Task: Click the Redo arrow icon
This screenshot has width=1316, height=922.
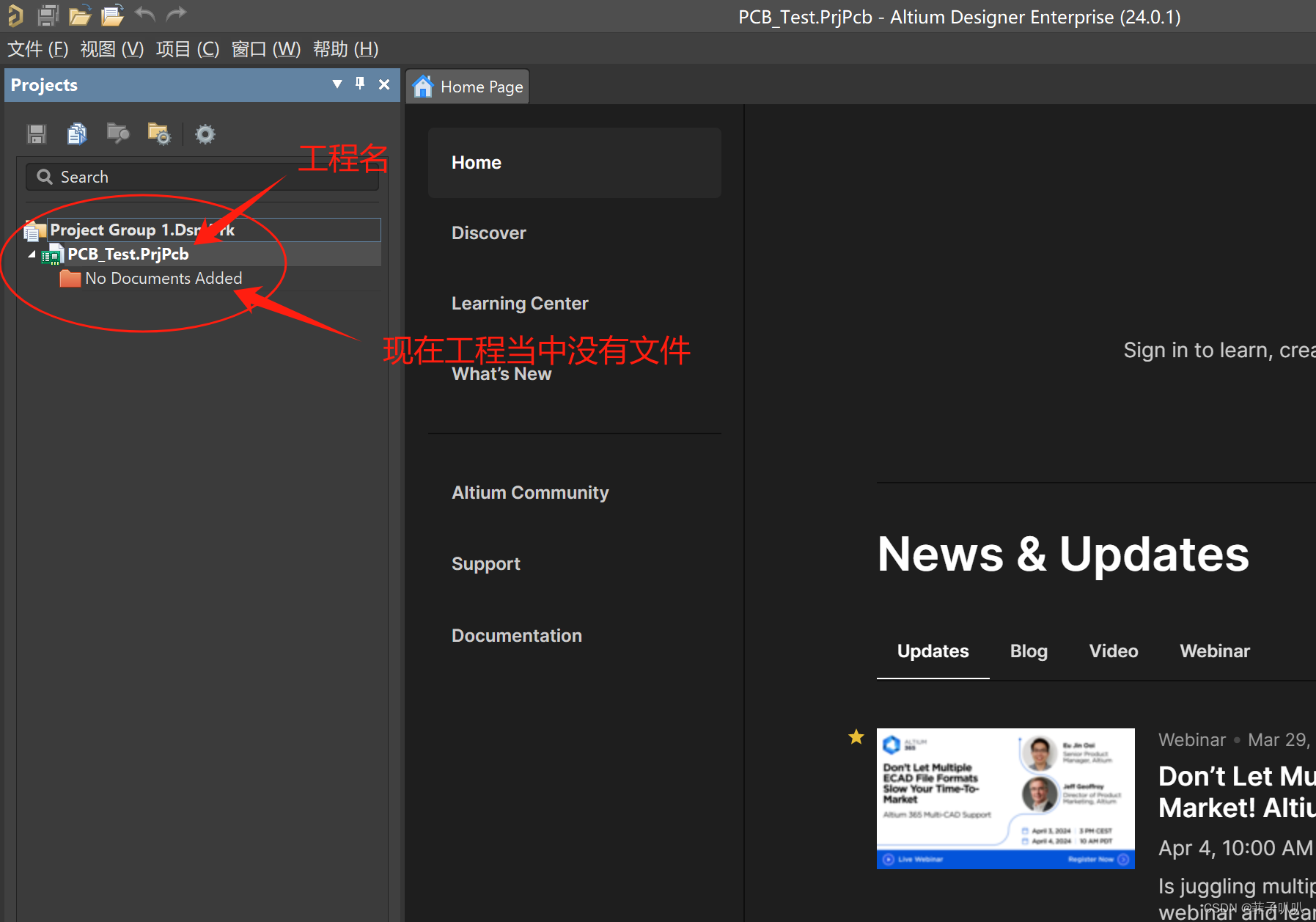Action: point(177,14)
